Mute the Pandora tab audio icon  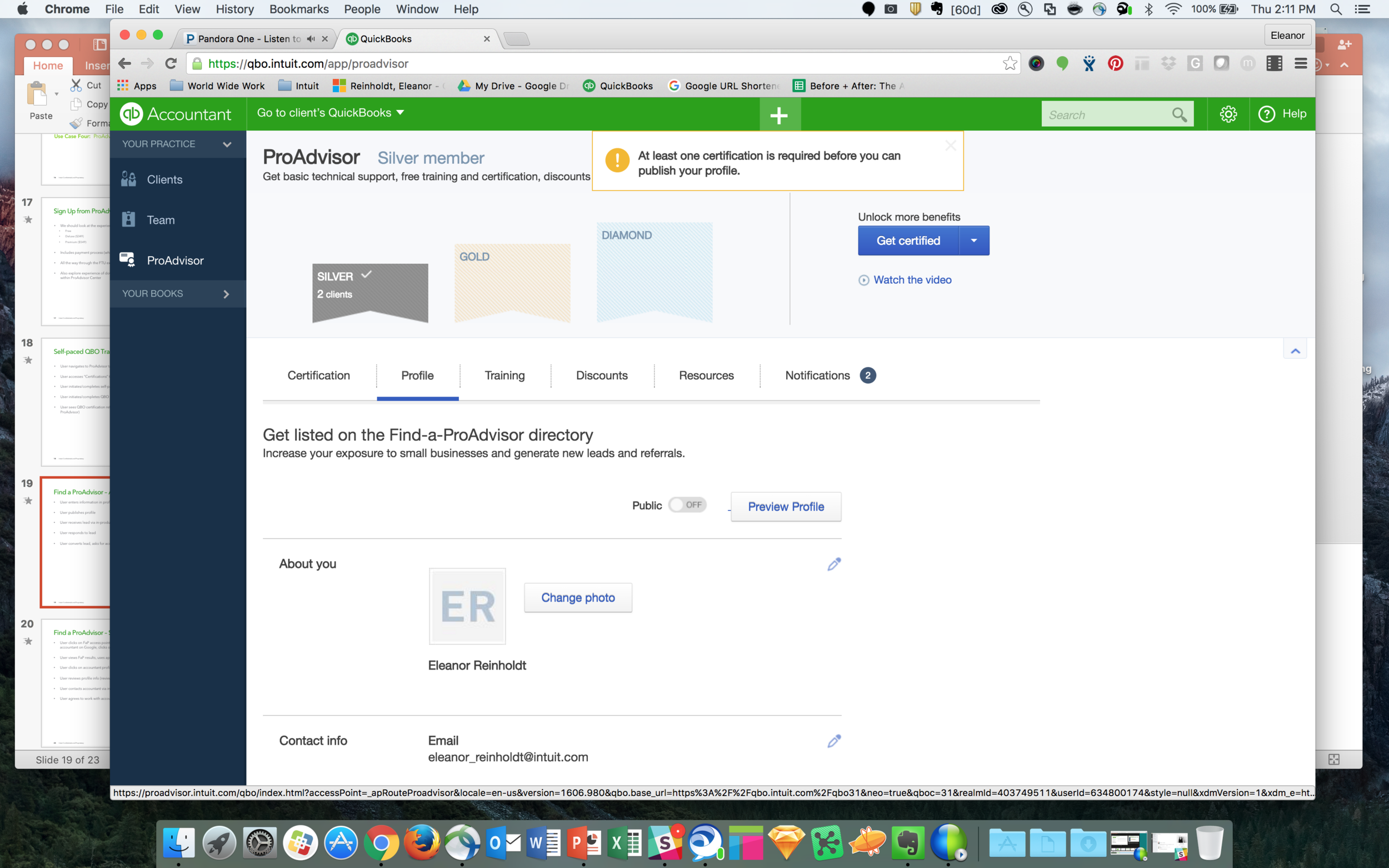click(311, 38)
